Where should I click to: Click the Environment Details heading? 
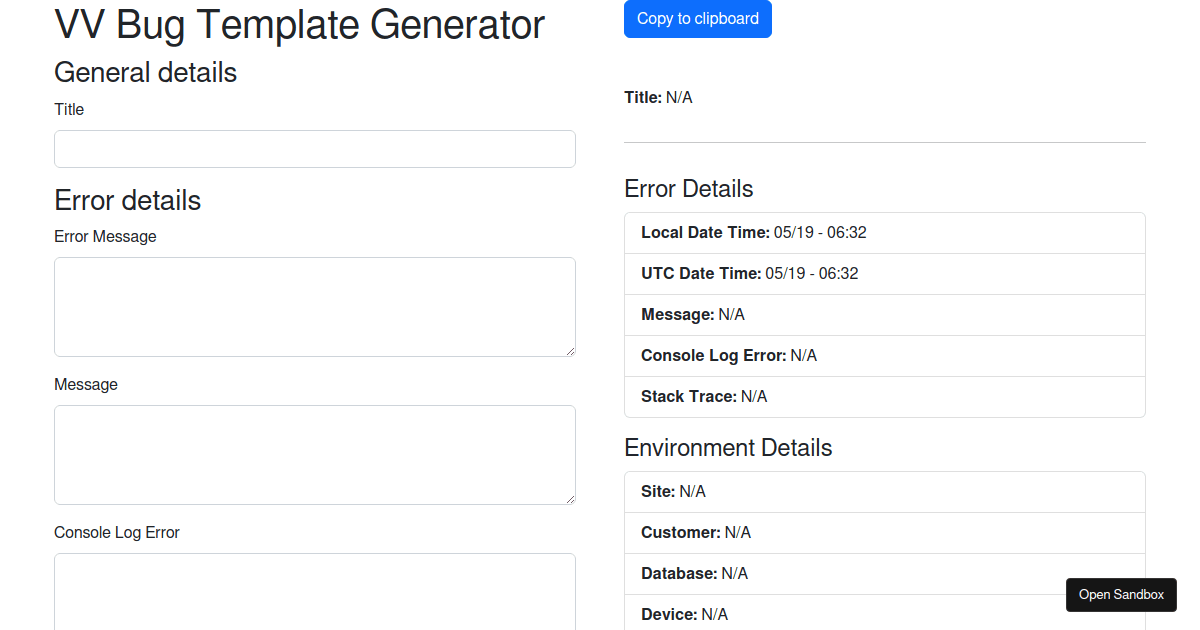(728, 448)
